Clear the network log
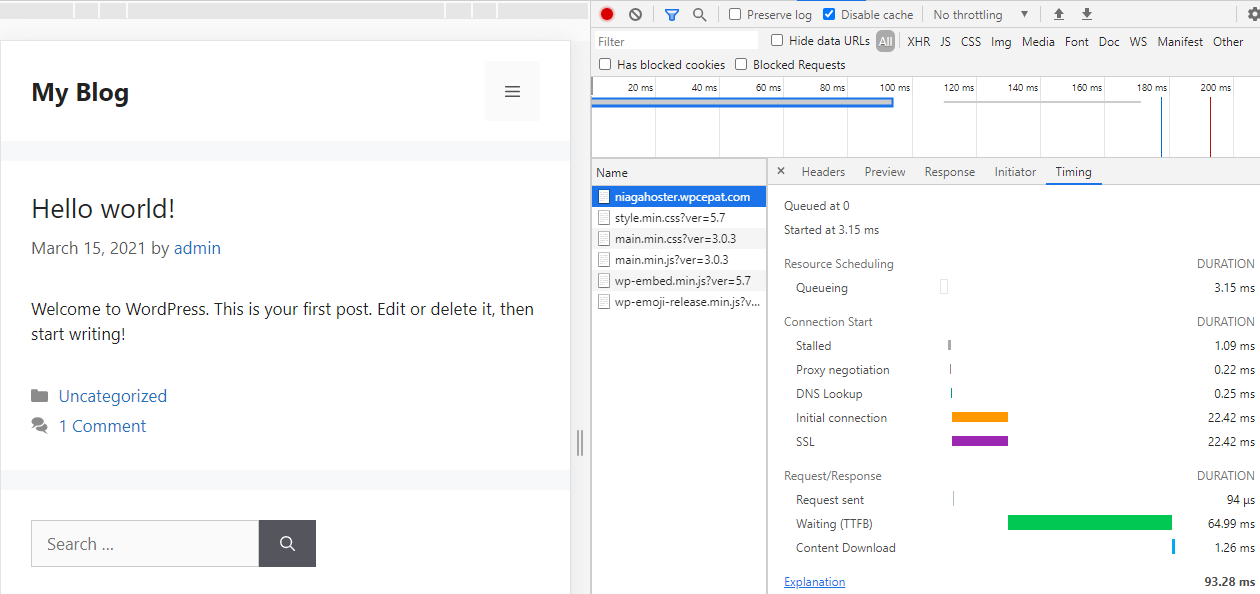The image size is (1260, 594). pyautogui.click(x=635, y=15)
